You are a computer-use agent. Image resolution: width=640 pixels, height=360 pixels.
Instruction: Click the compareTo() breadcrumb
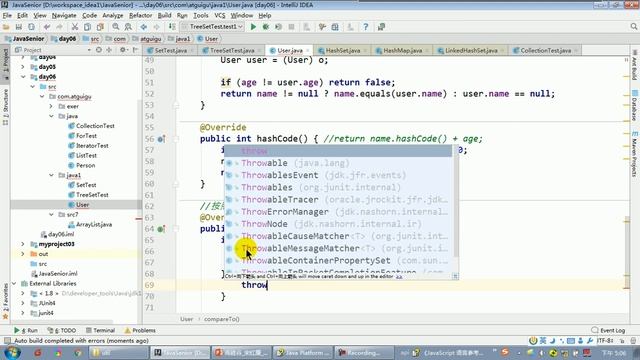pos(222,319)
